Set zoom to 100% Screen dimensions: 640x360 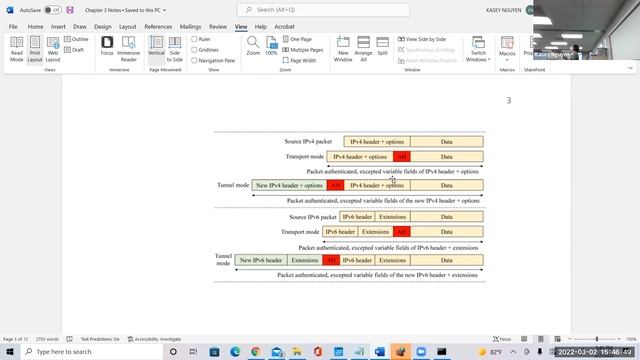pos(271,46)
